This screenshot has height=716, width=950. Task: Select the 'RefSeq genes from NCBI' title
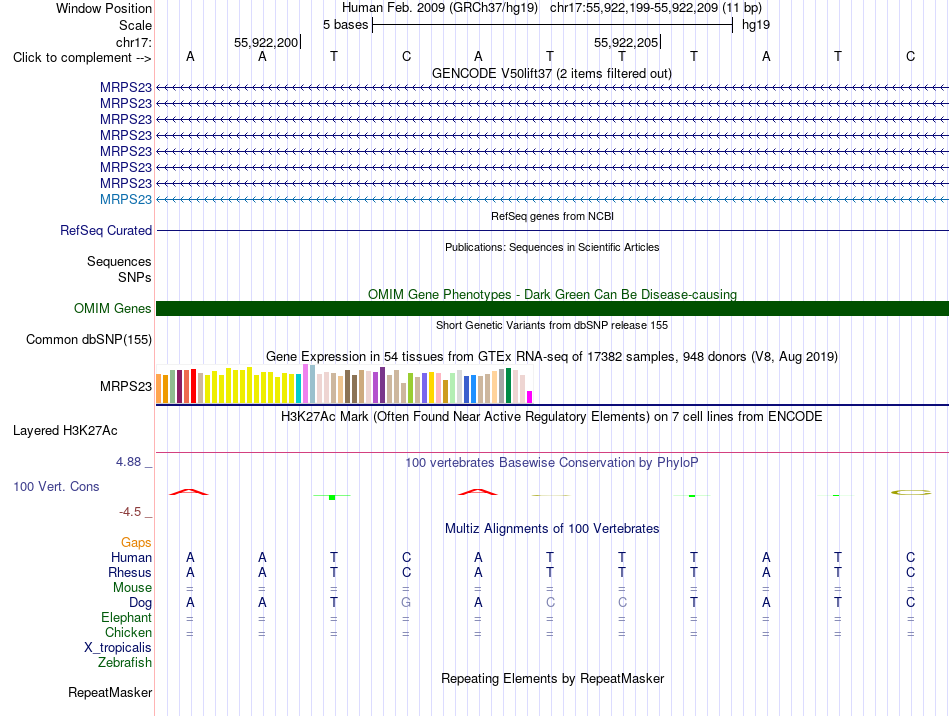pos(553,216)
